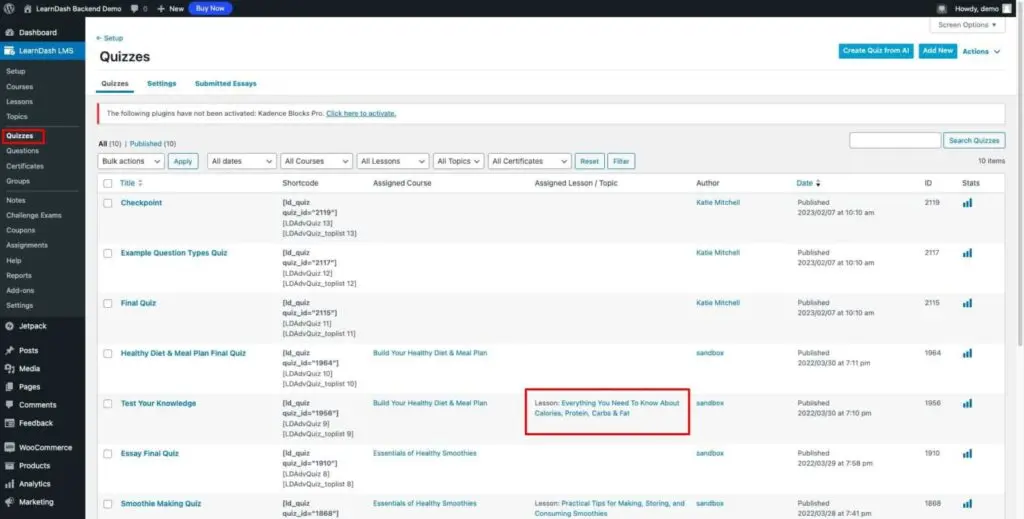
Task: Switch to the Settings tab
Action: click(161, 84)
